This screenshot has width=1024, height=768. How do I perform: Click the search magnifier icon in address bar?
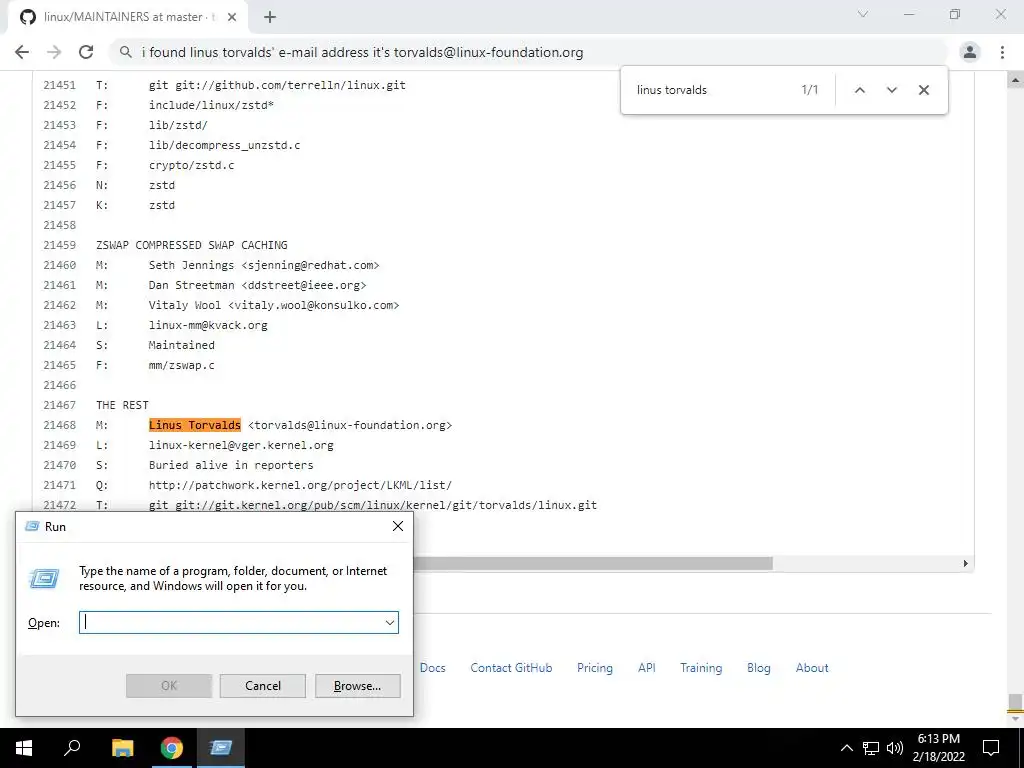[125, 52]
